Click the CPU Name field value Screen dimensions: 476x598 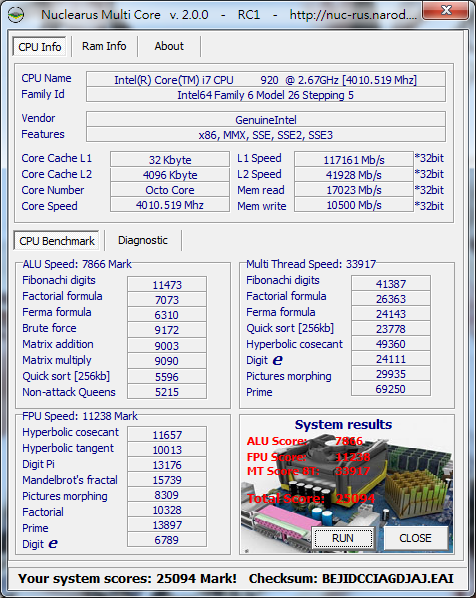pos(265,80)
